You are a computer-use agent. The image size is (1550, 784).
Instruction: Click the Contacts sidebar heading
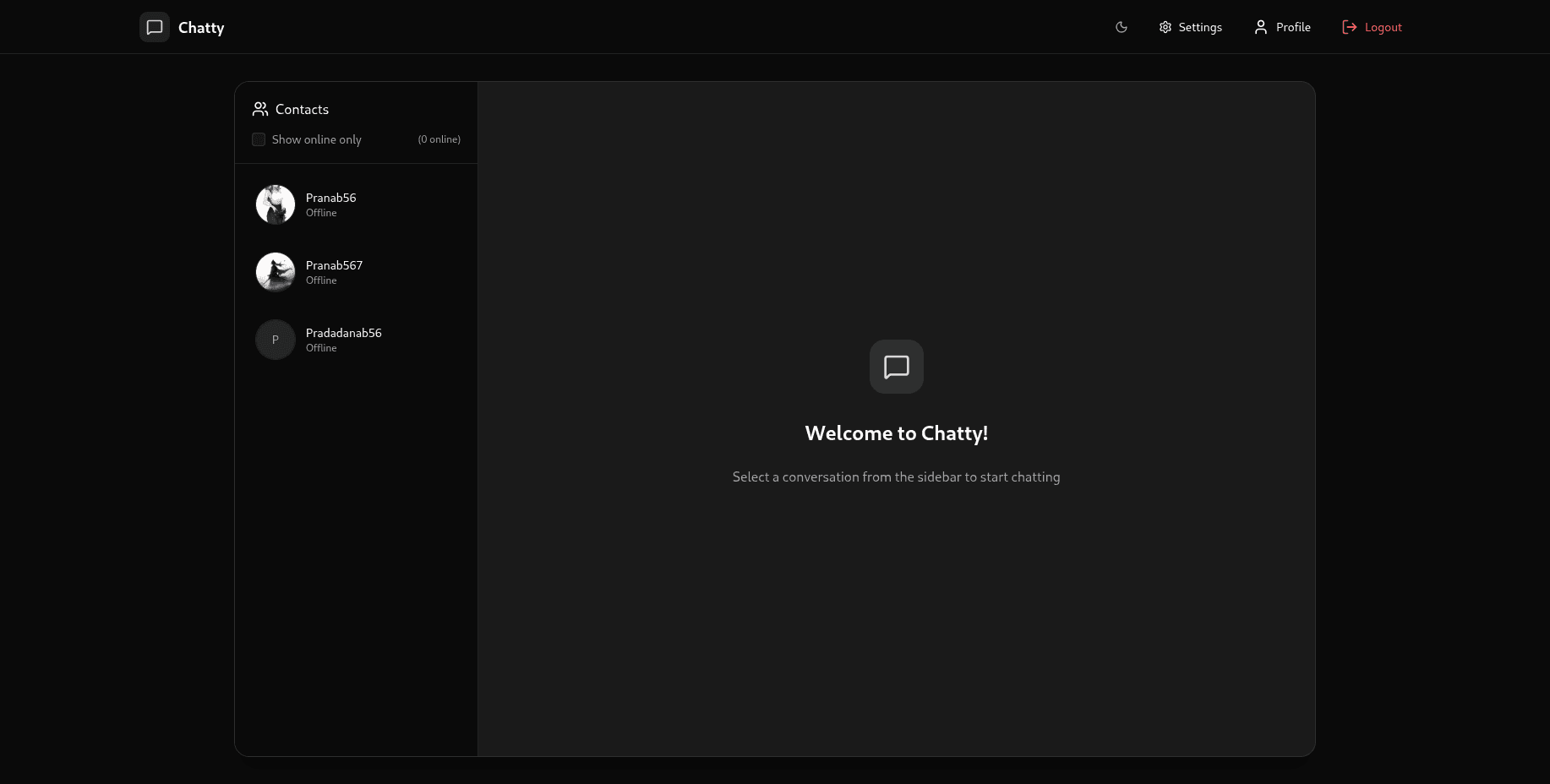[x=302, y=110]
